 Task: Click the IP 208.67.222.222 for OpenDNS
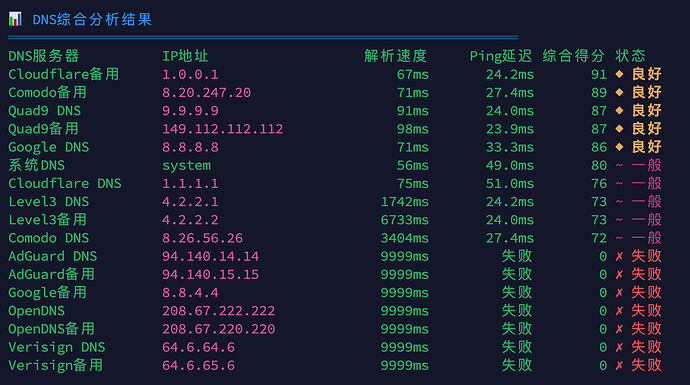click(x=219, y=311)
